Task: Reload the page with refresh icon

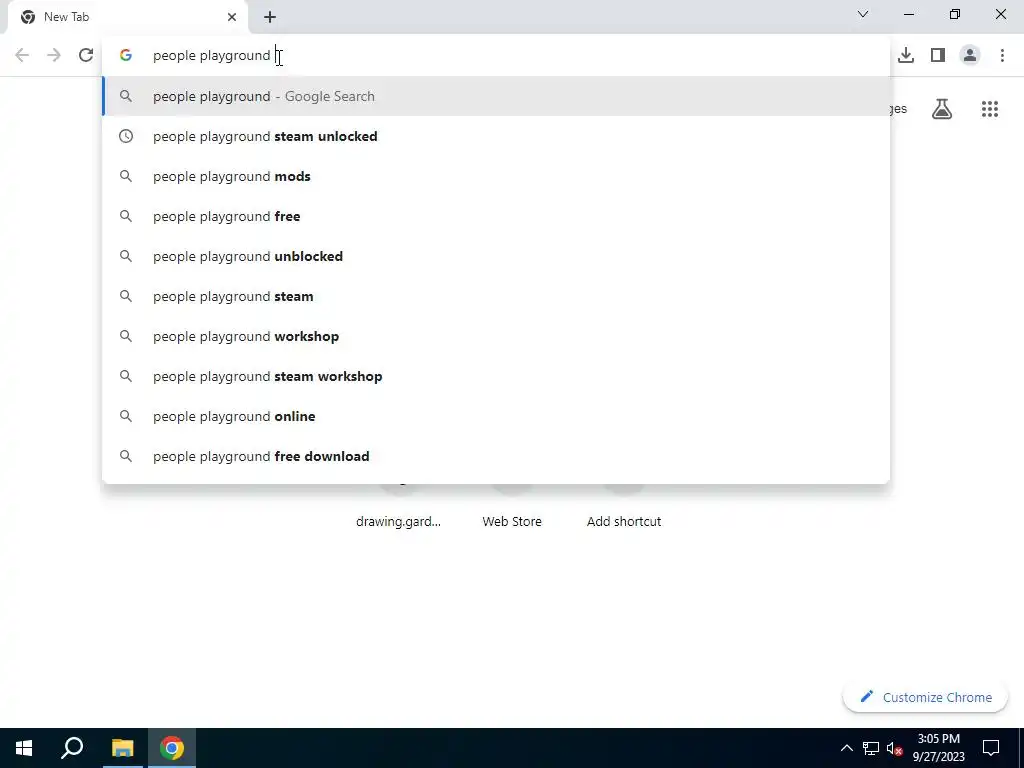Action: coord(86,55)
